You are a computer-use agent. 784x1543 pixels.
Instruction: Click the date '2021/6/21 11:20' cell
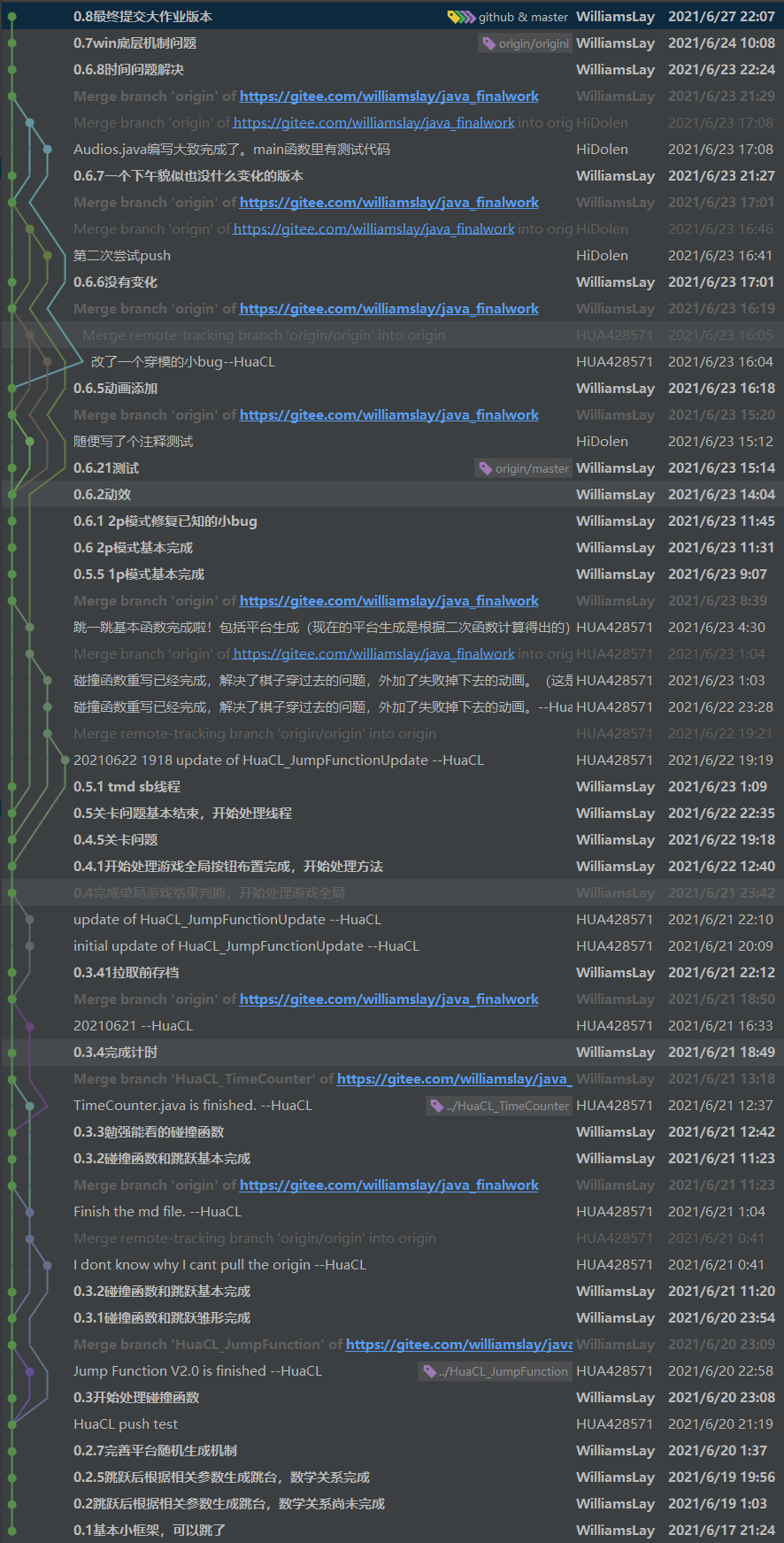721,1292
